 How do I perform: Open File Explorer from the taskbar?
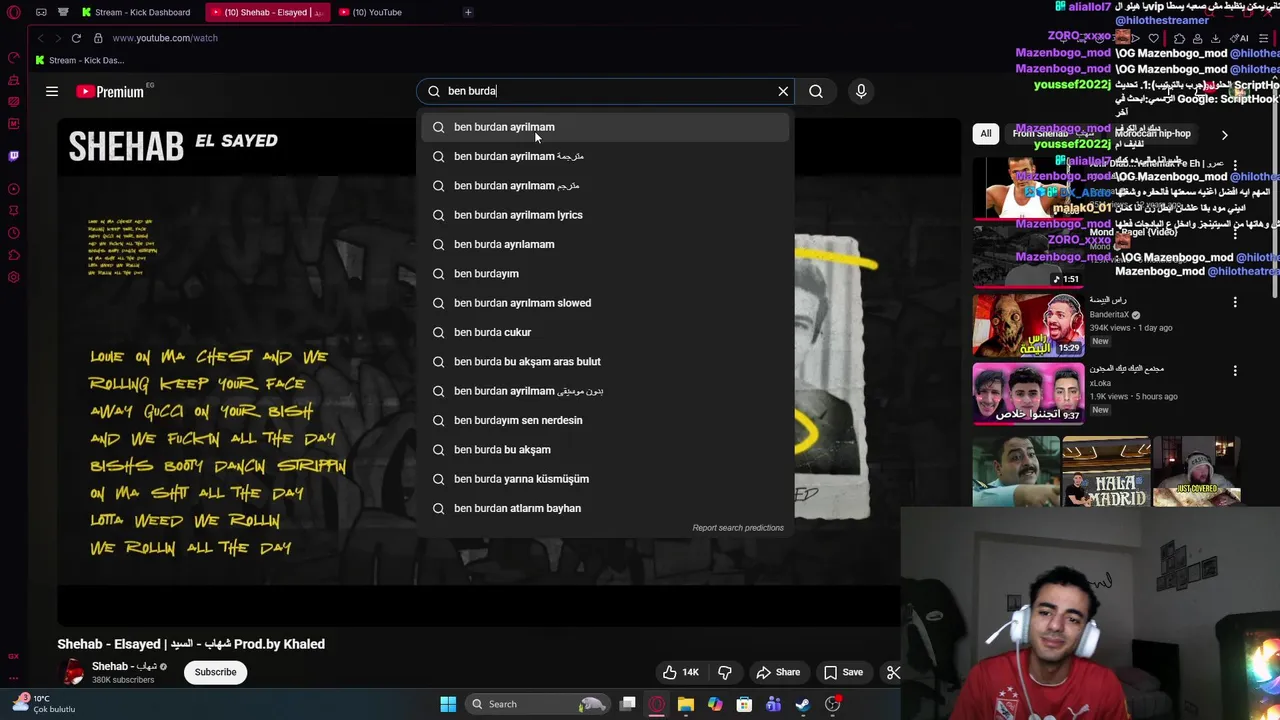685,704
